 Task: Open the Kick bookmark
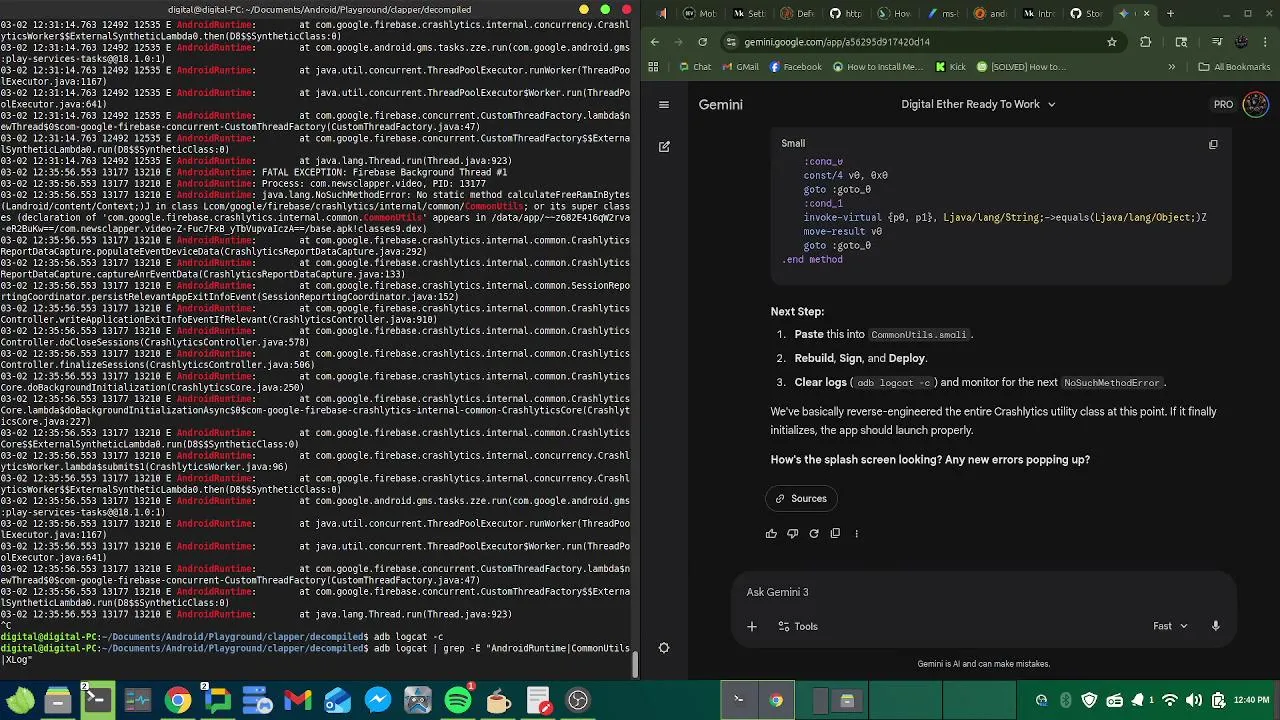click(x=950, y=67)
